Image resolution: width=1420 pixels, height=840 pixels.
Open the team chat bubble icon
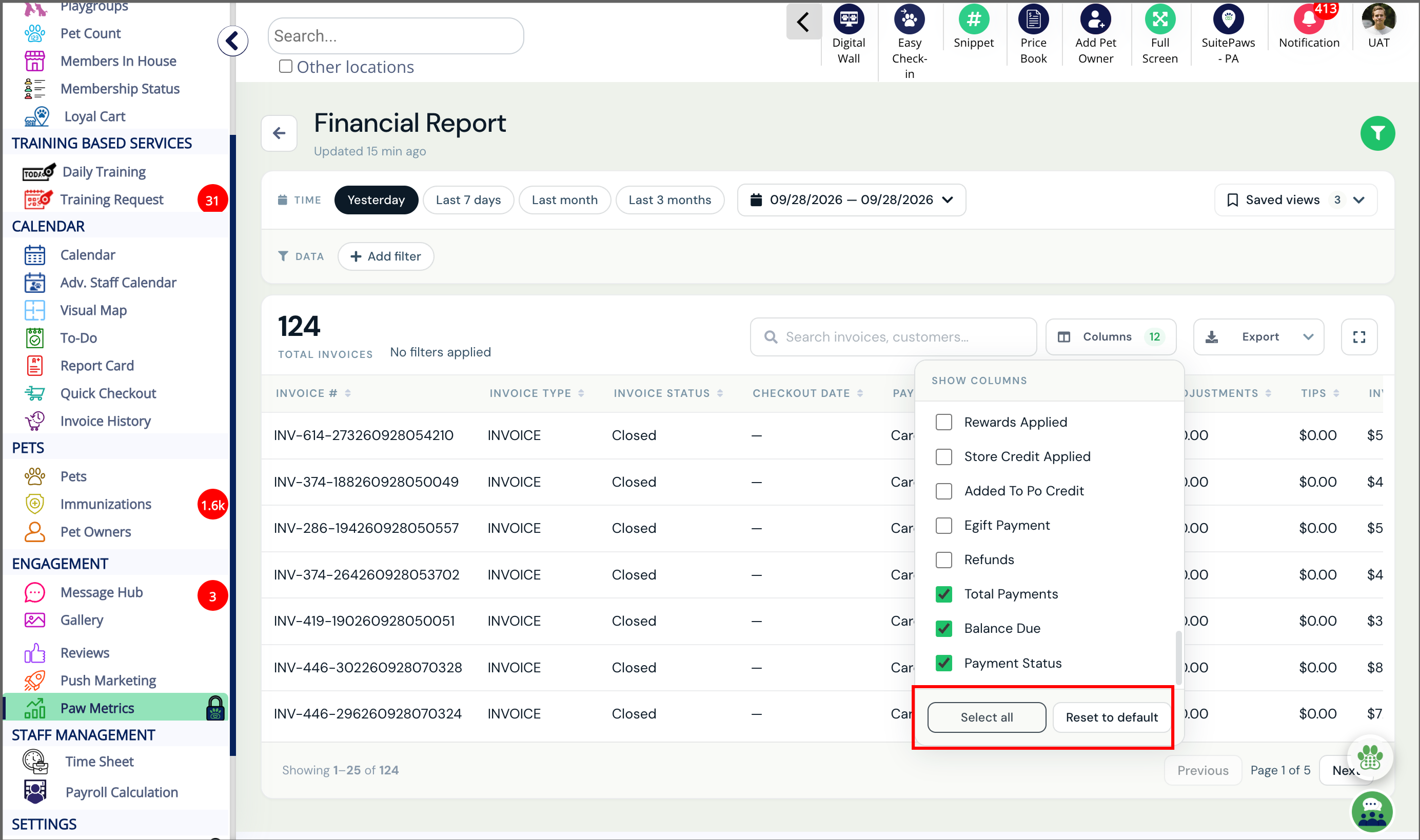pyautogui.click(x=1371, y=812)
